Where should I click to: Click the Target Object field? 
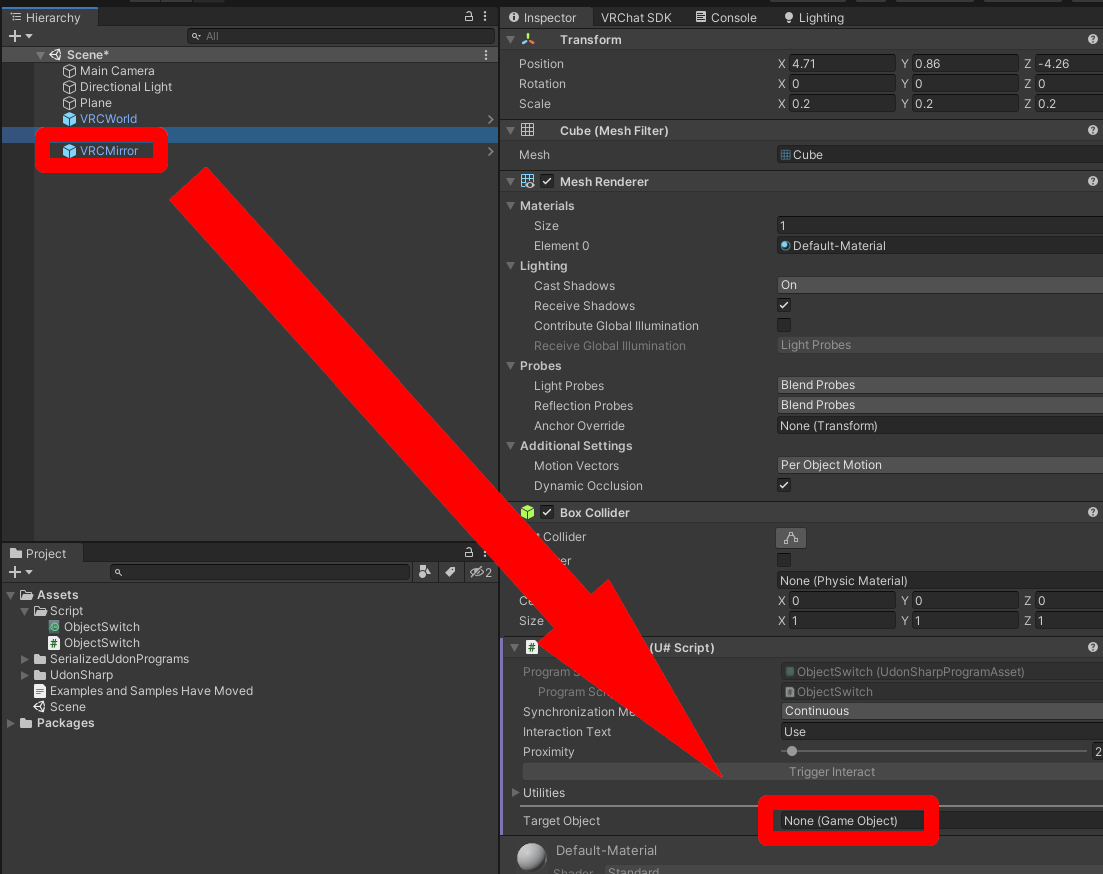click(941, 821)
